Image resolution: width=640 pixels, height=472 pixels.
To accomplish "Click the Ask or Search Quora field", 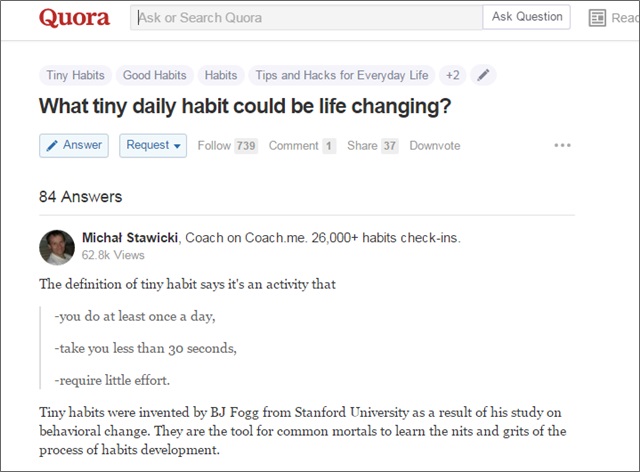I will click(305, 17).
